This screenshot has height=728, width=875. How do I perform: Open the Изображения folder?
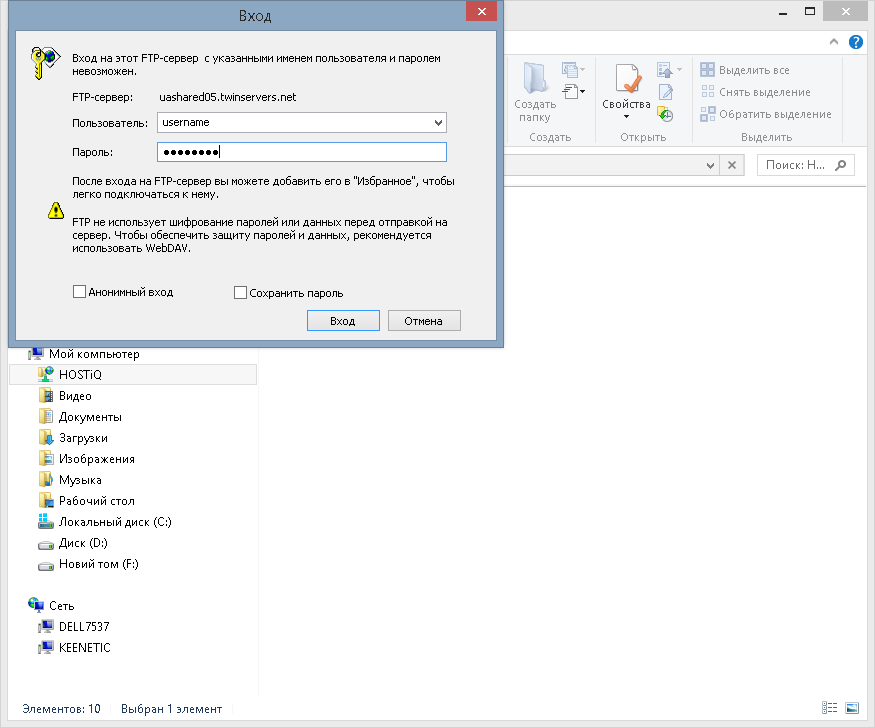(x=86, y=459)
